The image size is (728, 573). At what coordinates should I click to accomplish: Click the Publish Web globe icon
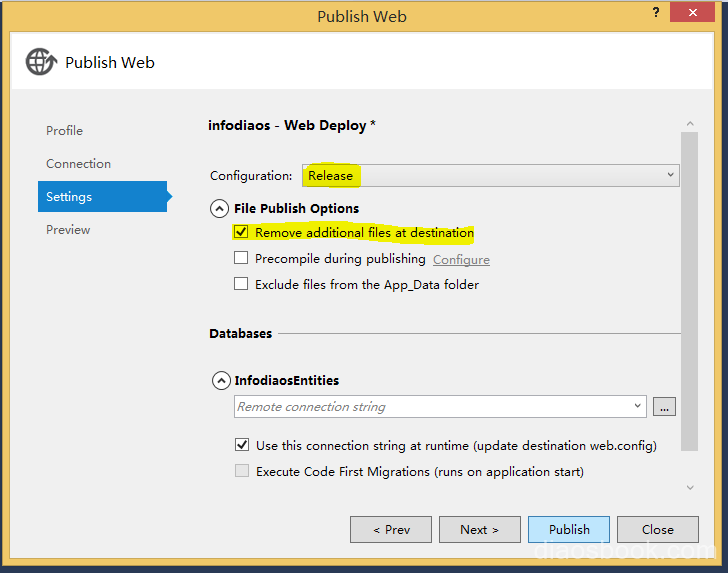click(40, 62)
